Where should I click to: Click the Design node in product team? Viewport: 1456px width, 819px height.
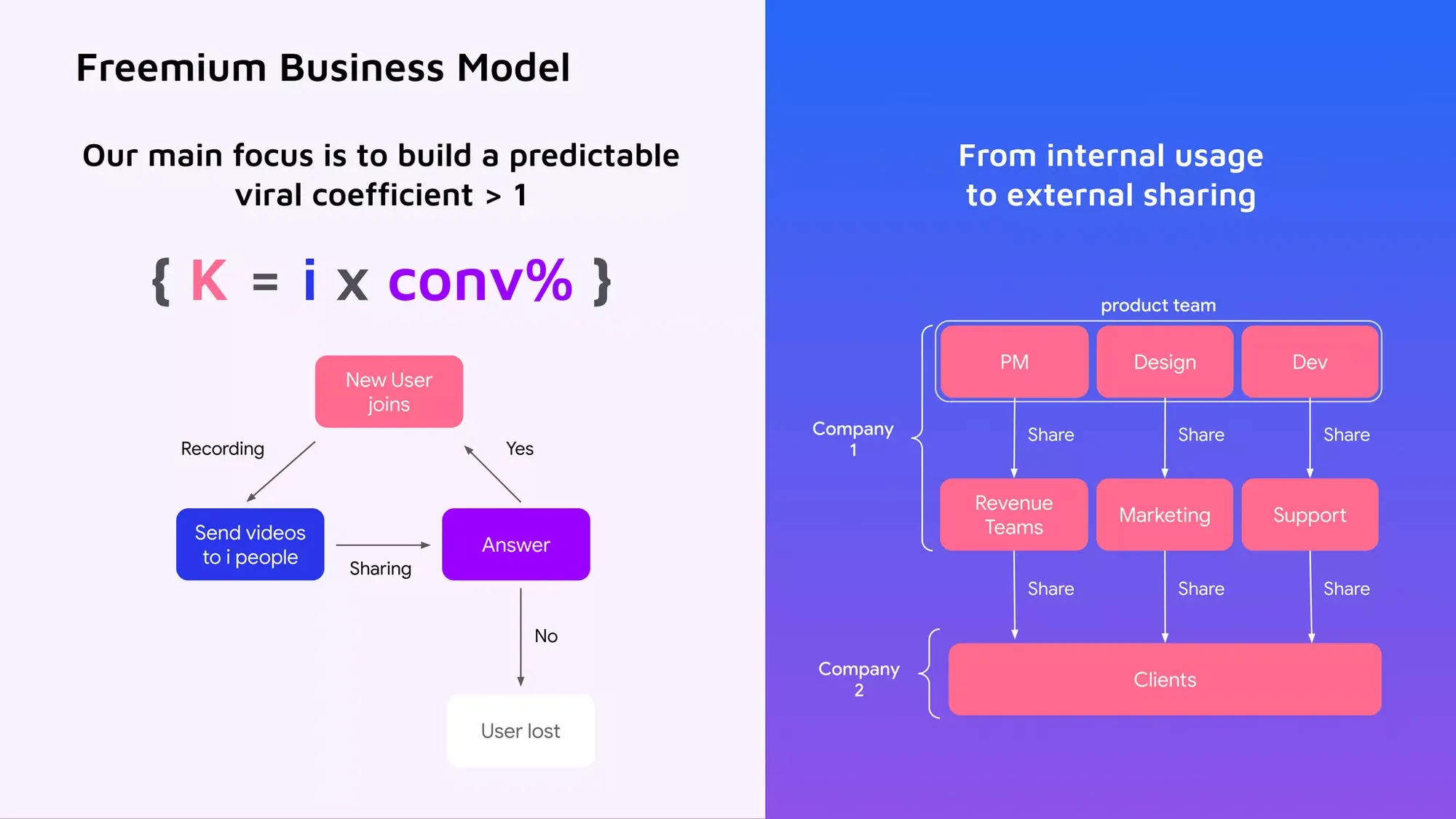(1165, 362)
